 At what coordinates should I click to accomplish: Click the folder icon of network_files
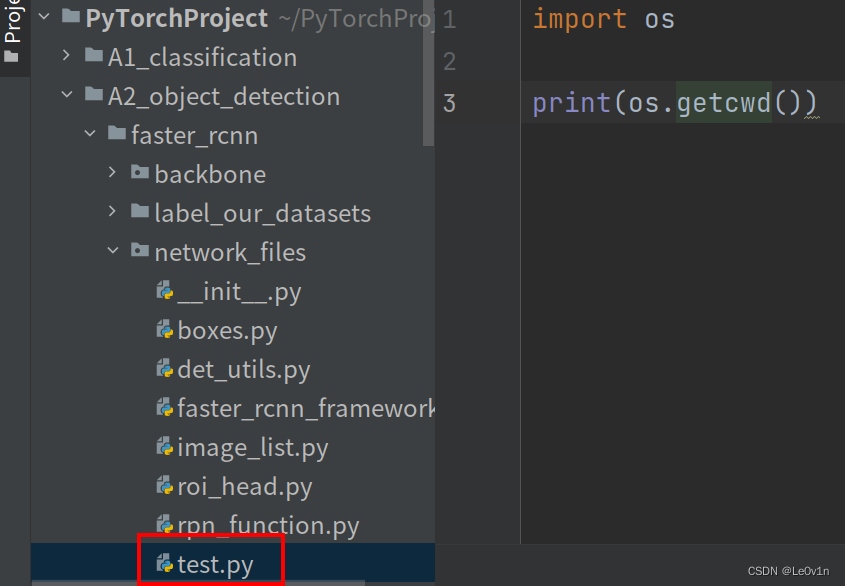pos(139,251)
